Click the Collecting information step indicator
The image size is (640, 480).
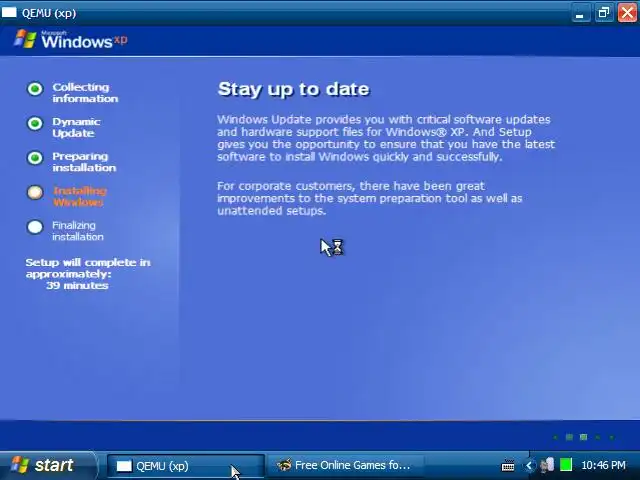[x=35, y=89]
